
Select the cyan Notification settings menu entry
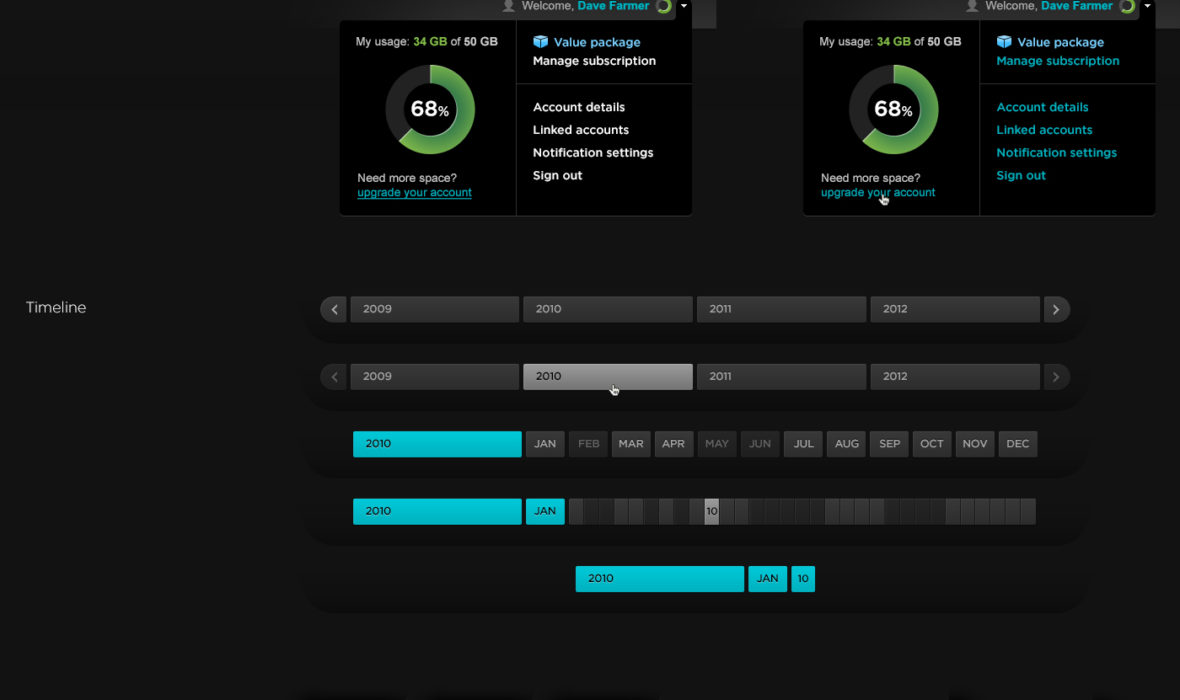coord(1056,153)
